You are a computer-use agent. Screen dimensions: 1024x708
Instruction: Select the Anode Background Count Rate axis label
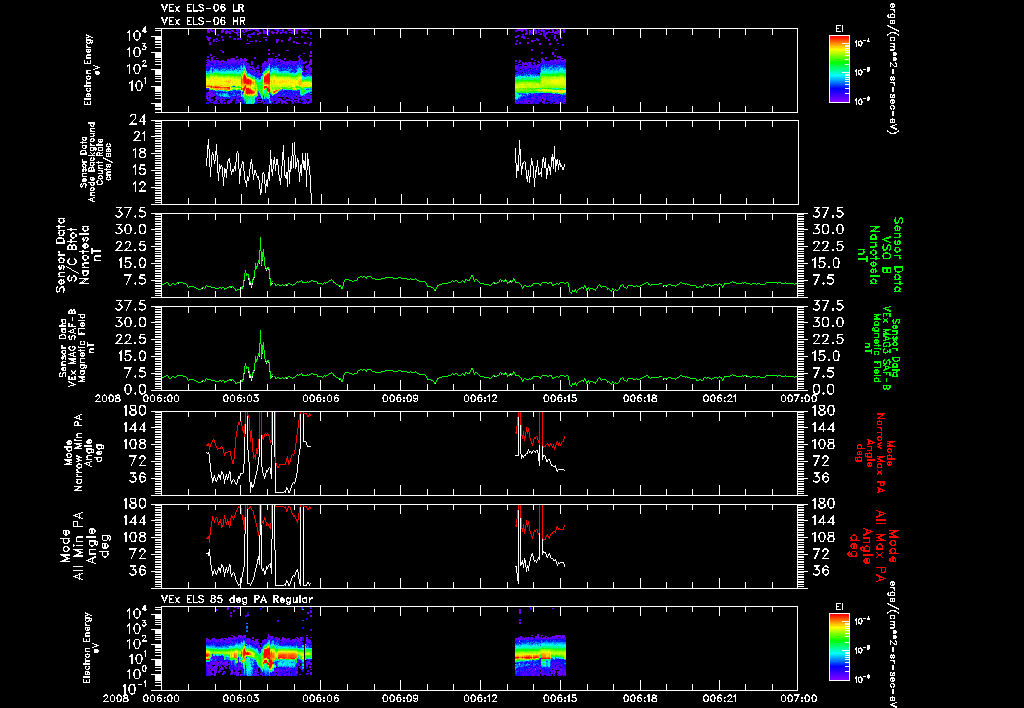(x=95, y=162)
